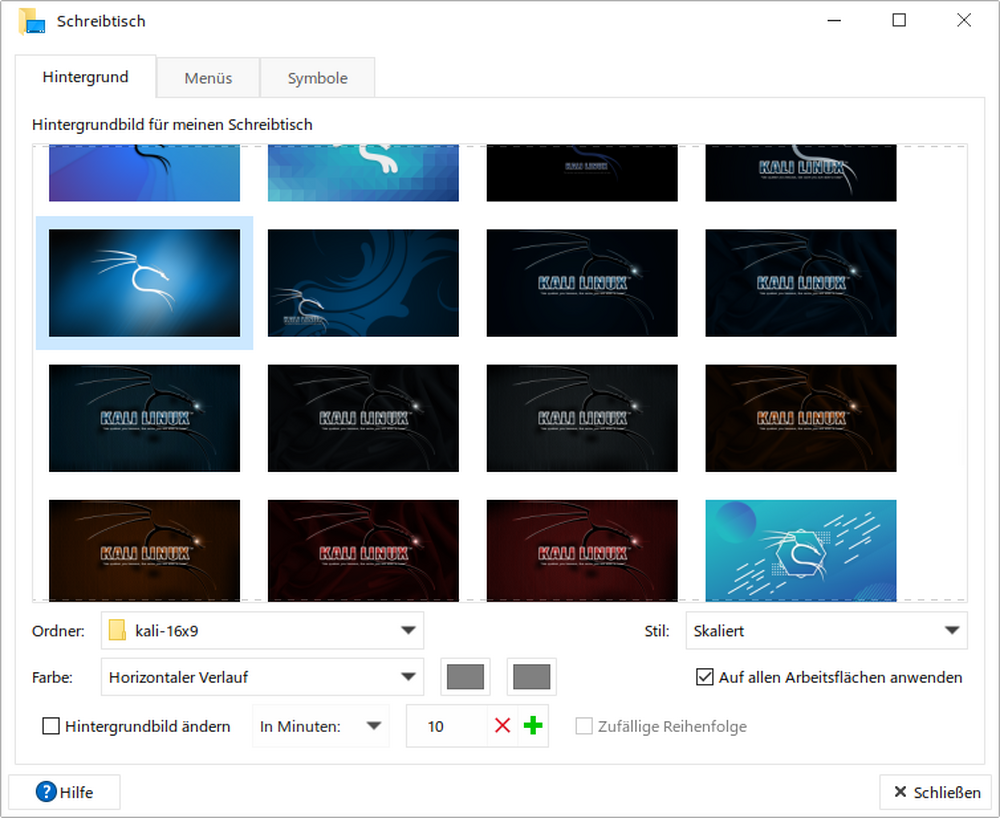The height and width of the screenshot is (818, 1000).
Task: Close the Schreibtisch window
Action: click(x=964, y=20)
